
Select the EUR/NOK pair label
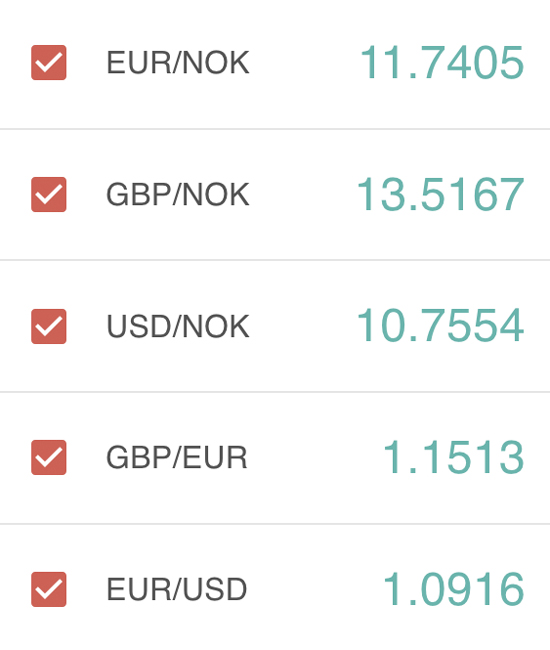tap(178, 63)
